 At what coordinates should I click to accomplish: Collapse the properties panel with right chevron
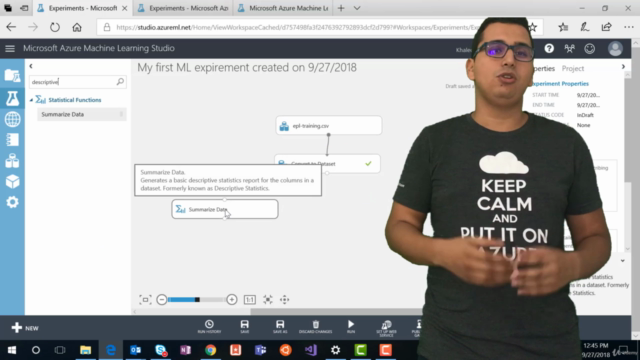623,67
